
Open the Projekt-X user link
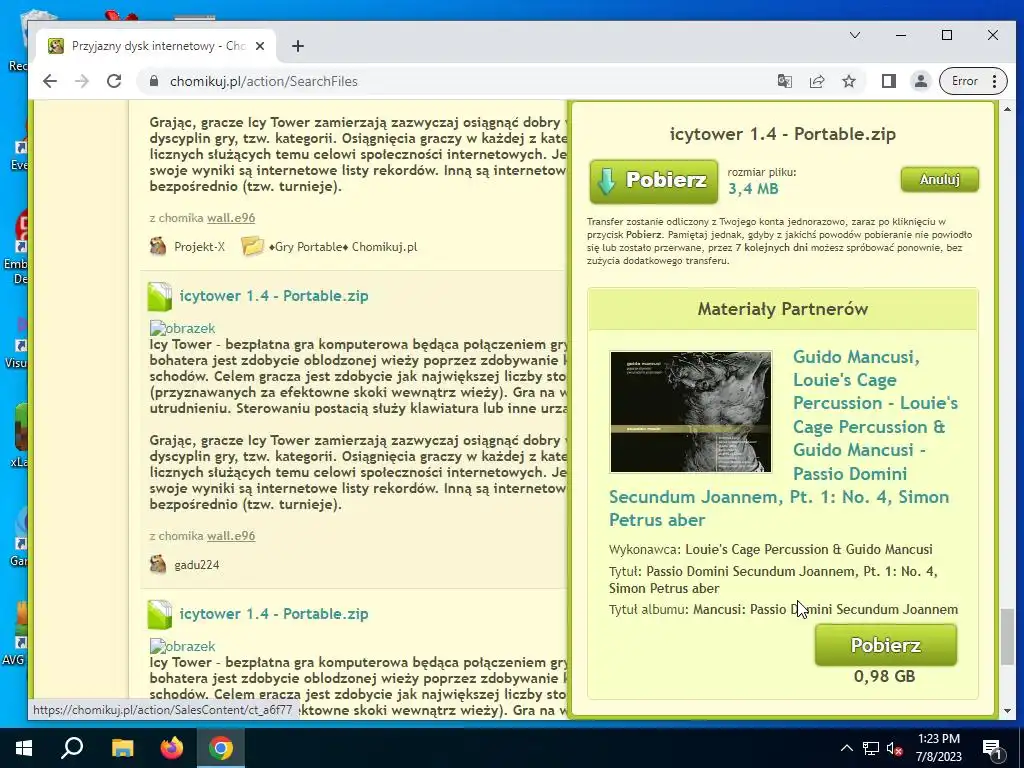(199, 247)
